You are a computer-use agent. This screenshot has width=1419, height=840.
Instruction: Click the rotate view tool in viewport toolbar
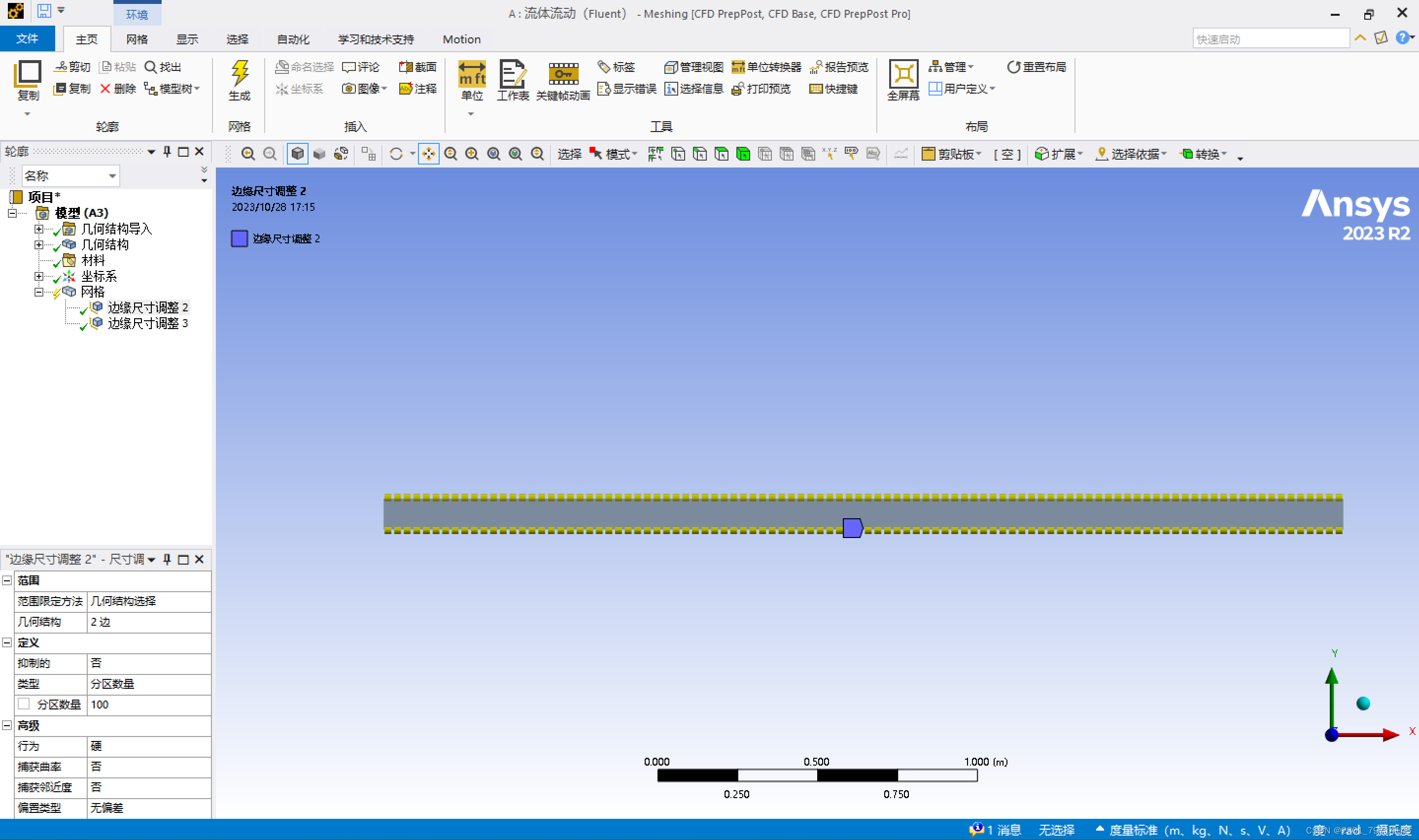pyautogui.click(x=396, y=154)
